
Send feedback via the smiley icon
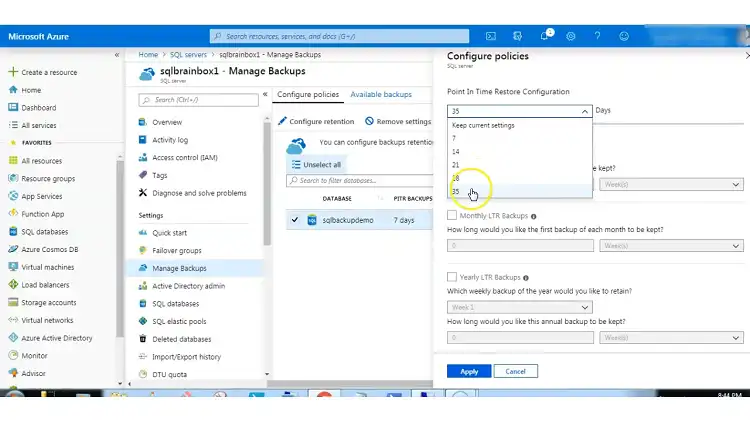coord(624,36)
